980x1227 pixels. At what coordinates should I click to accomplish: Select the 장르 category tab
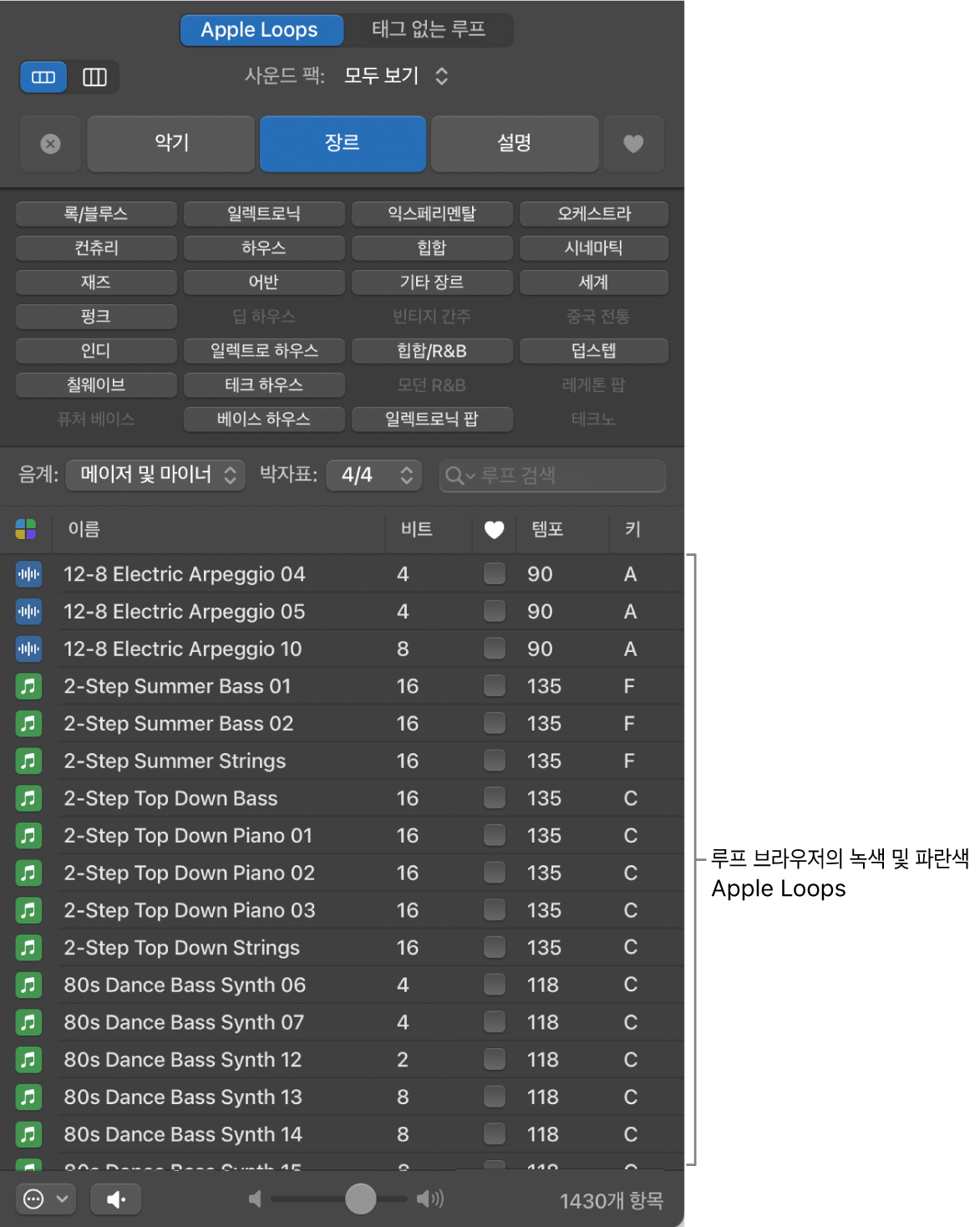[343, 144]
